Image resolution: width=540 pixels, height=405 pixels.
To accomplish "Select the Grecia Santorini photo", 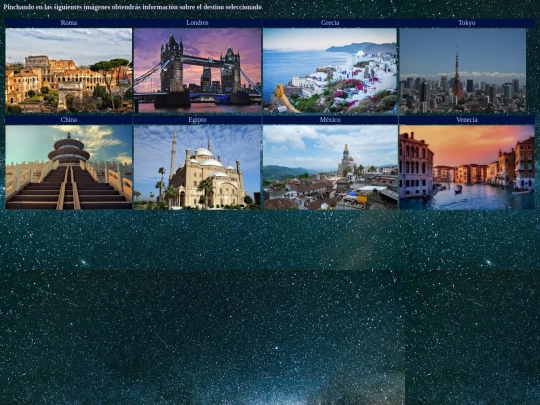I will pos(330,71).
